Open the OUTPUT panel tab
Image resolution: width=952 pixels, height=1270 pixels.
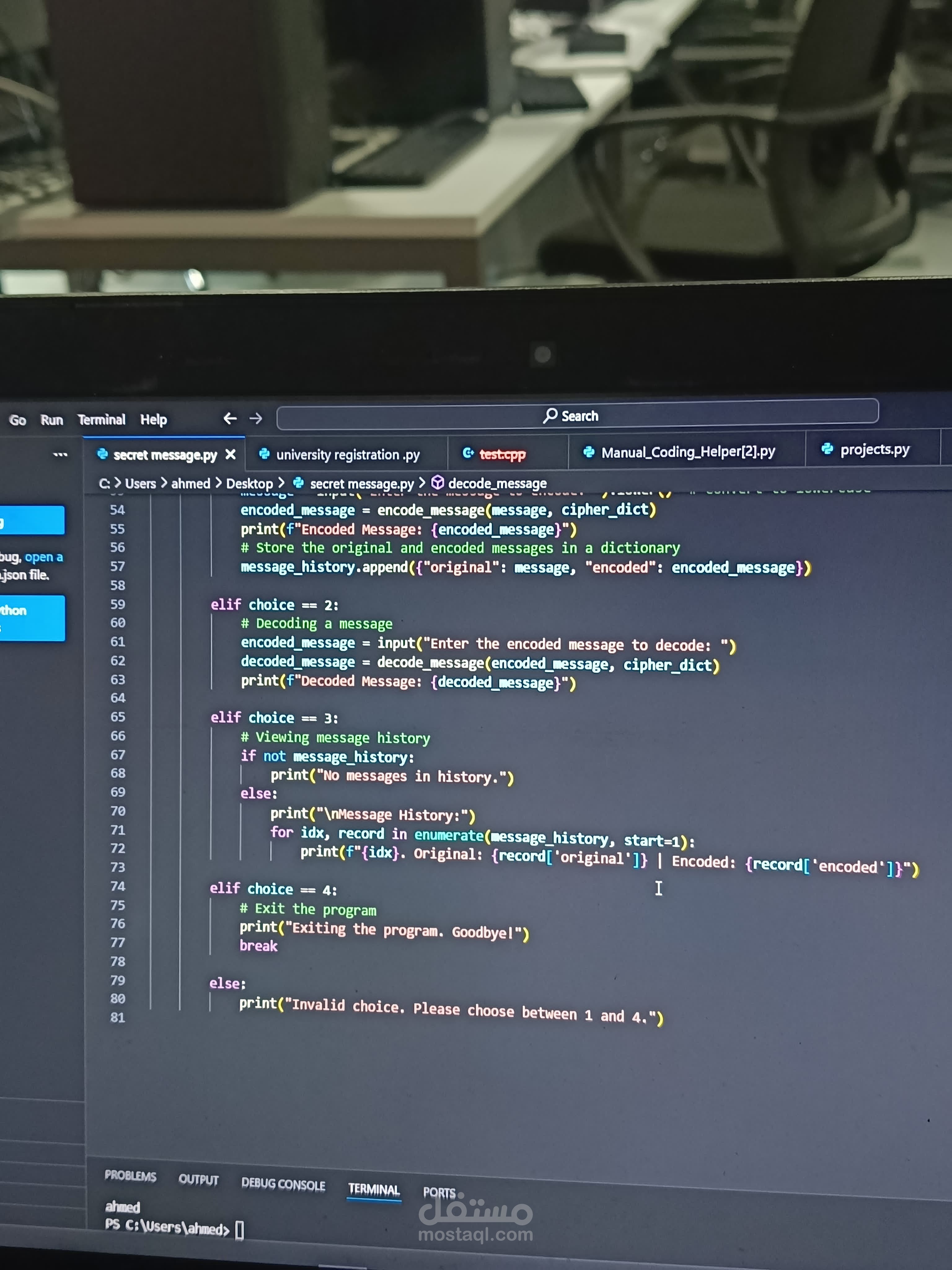(x=199, y=1179)
